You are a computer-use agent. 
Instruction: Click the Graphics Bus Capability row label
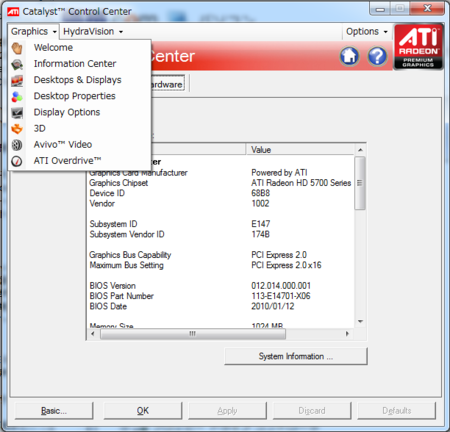click(x=130, y=255)
